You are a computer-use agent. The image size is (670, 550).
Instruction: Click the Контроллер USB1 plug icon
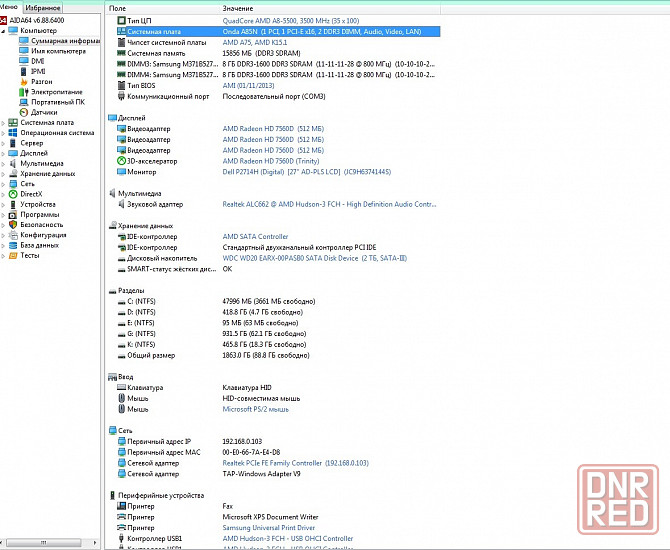[121, 538]
